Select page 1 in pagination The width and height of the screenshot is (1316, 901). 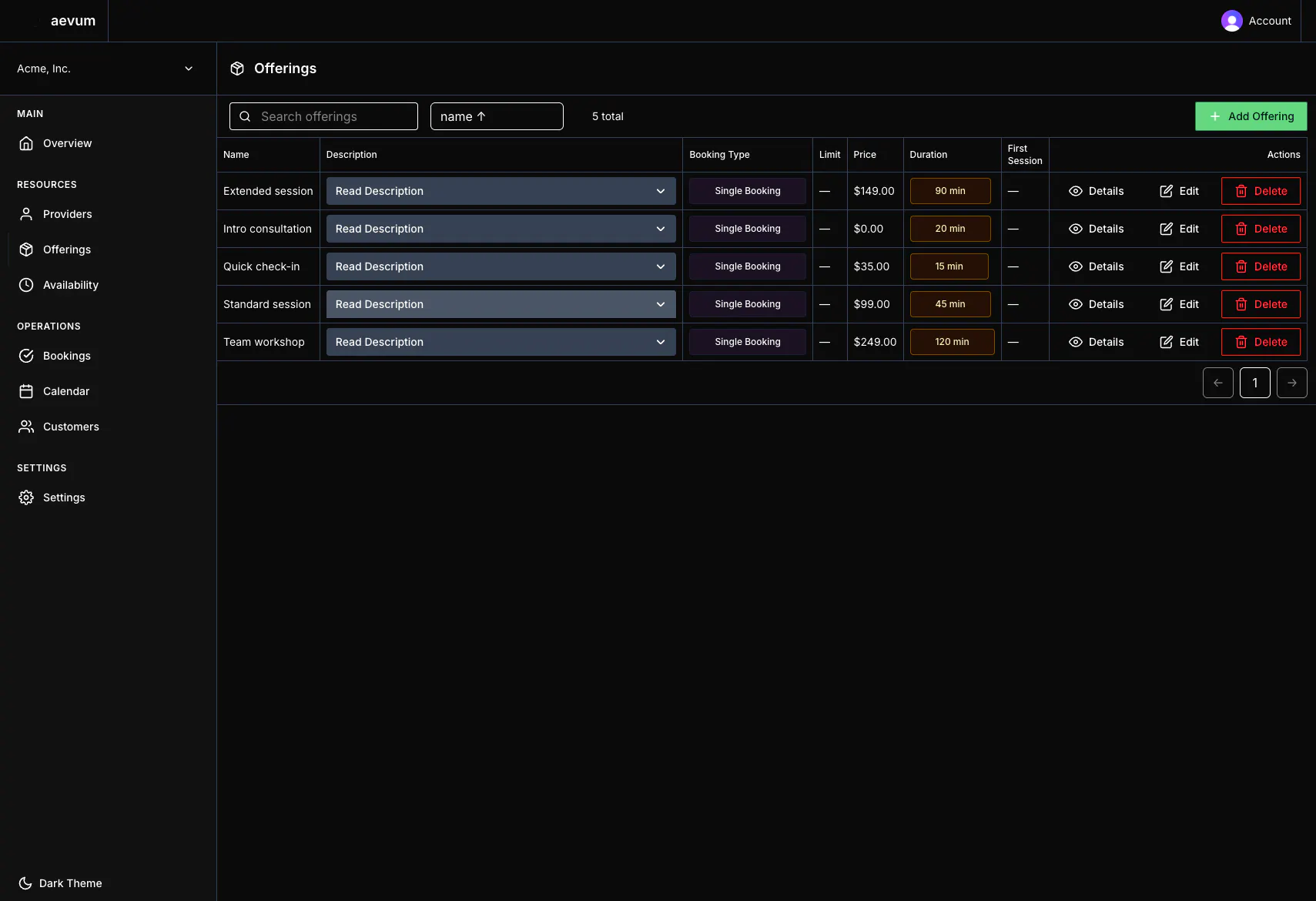(1255, 383)
